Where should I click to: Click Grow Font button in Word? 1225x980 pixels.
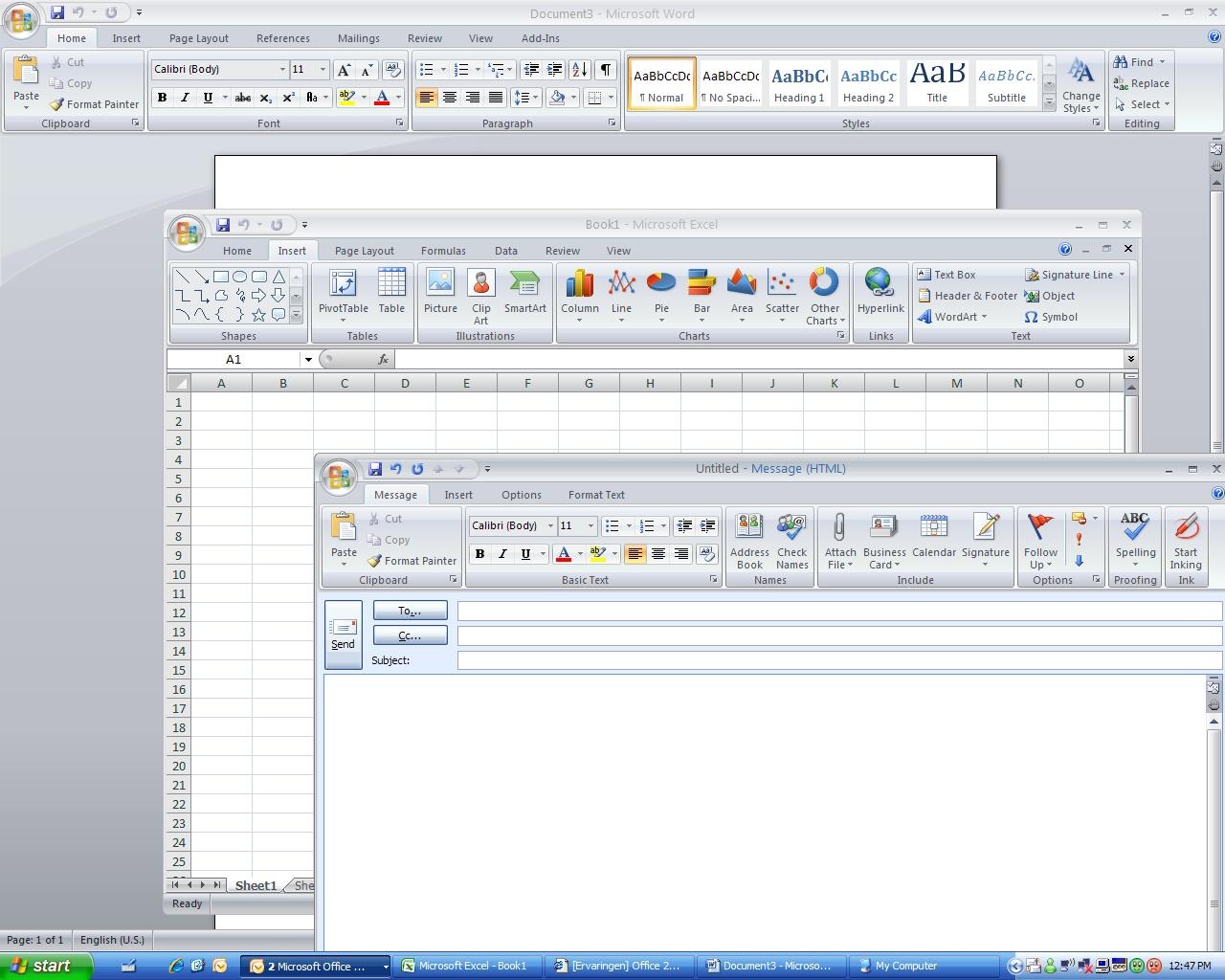[x=344, y=70]
